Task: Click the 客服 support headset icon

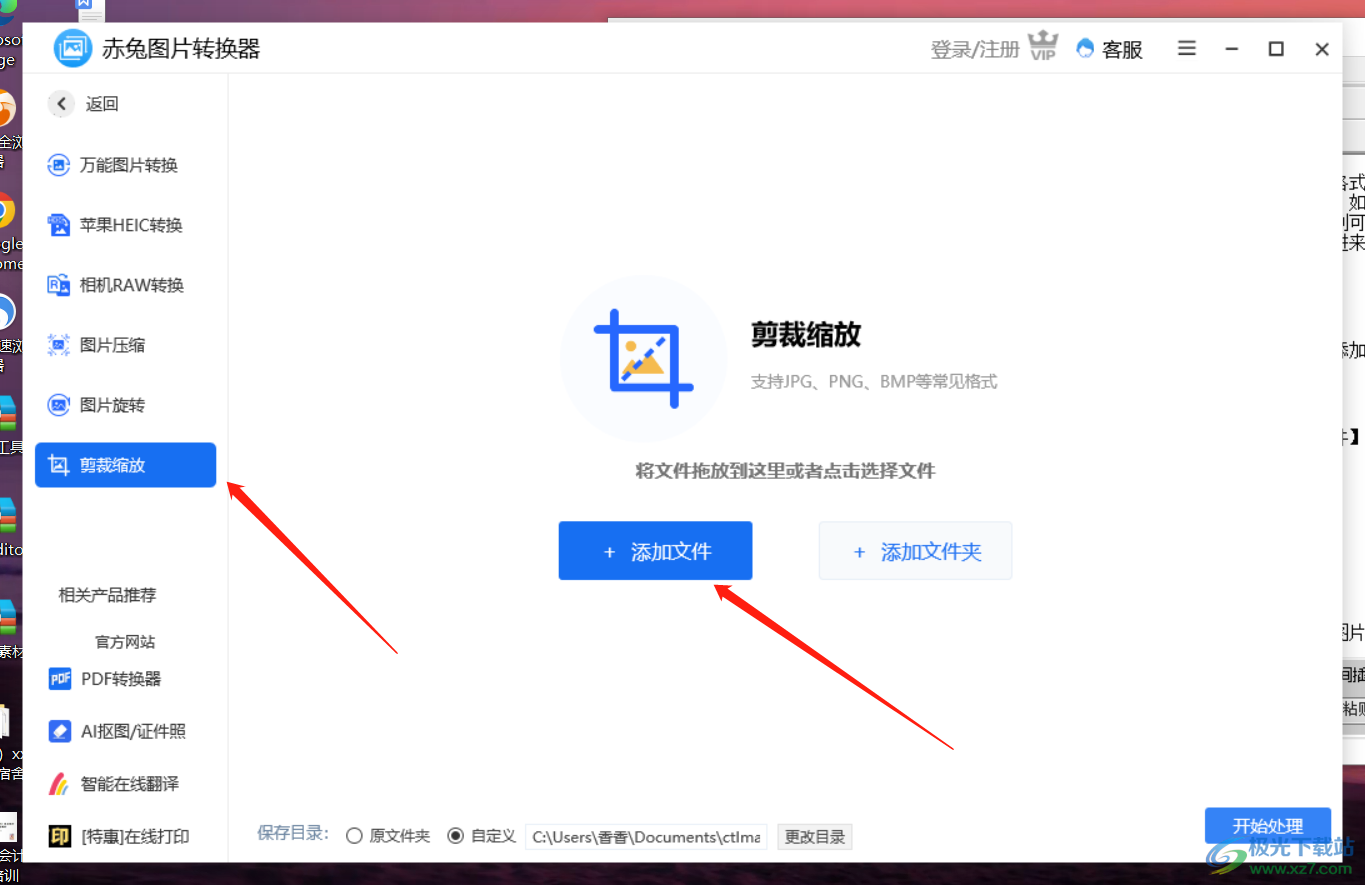Action: pyautogui.click(x=1085, y=48)
